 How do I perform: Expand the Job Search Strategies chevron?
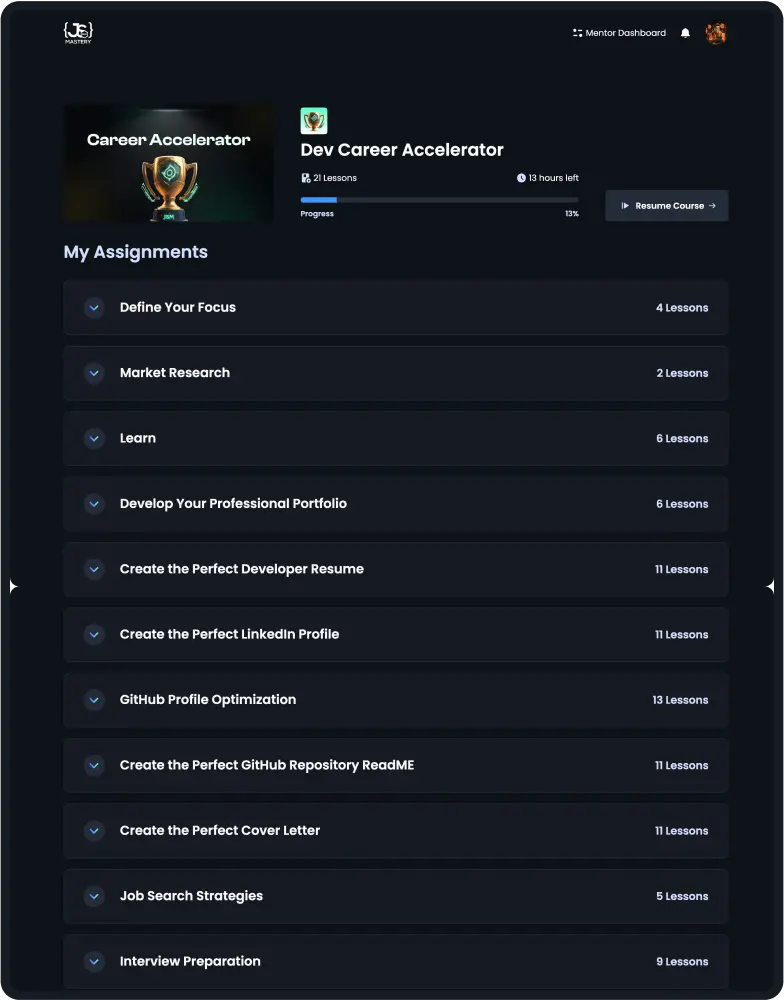tap(94, 896)
